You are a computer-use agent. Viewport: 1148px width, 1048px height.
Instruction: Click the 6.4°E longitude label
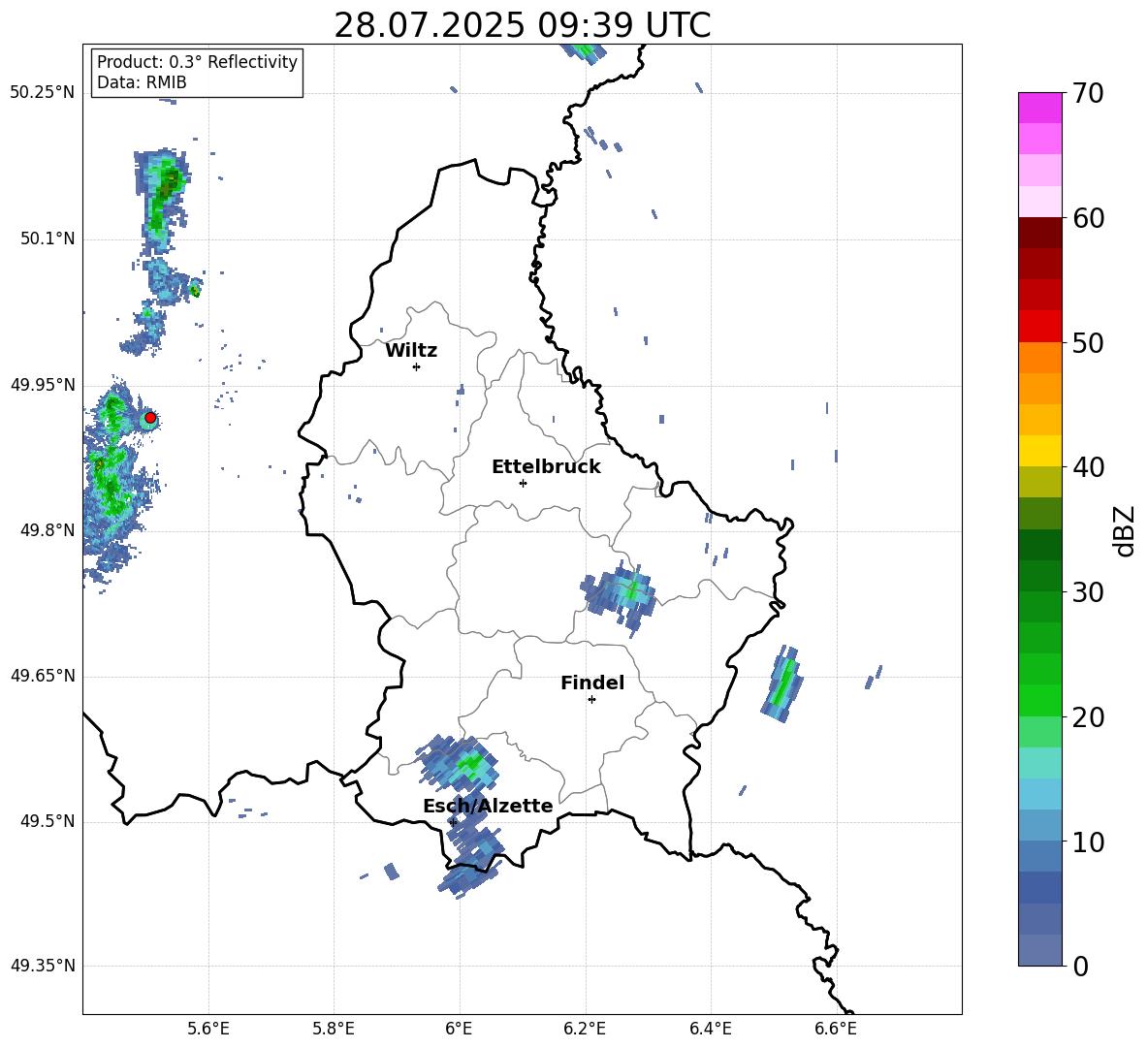[x=710, y=1029]
